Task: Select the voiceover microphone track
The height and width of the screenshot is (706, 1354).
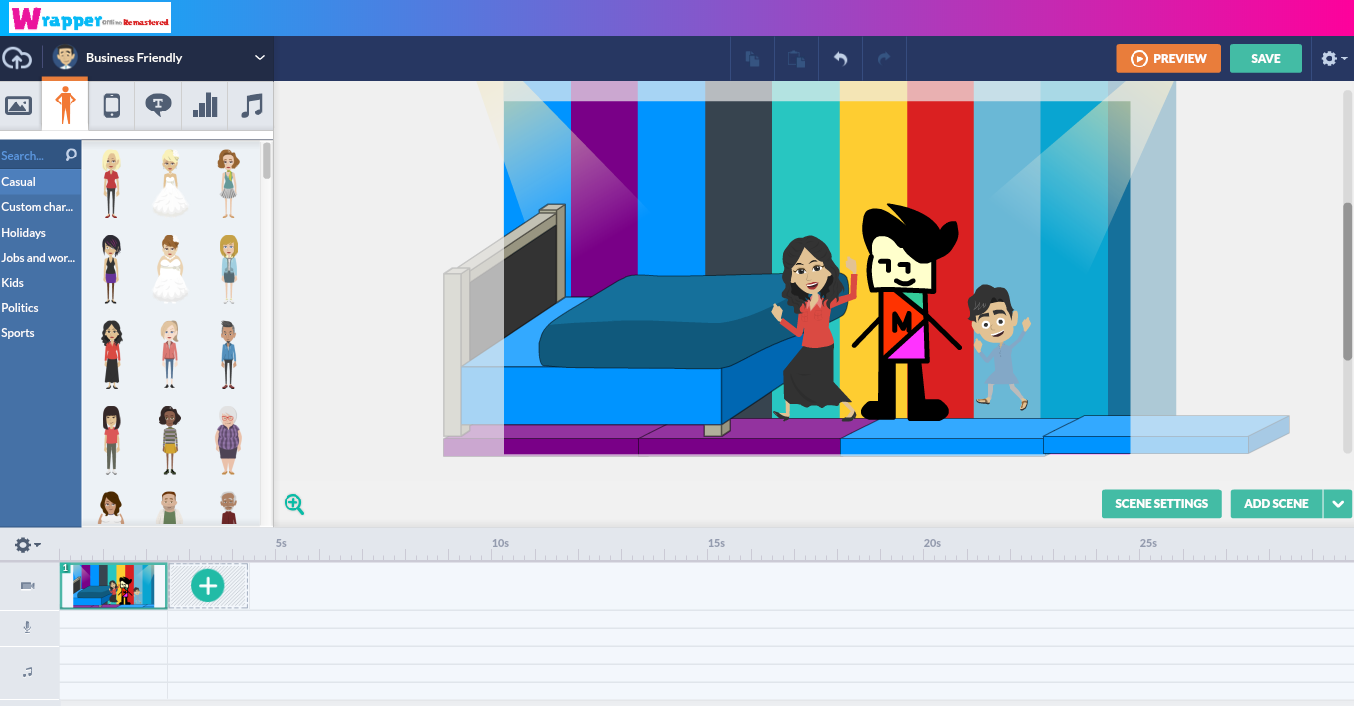Action: click(x=27, y=627)
